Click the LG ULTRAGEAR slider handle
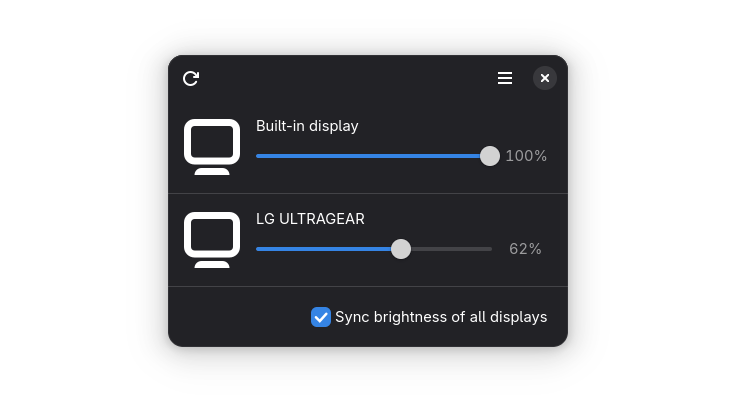 click(401, 249)
